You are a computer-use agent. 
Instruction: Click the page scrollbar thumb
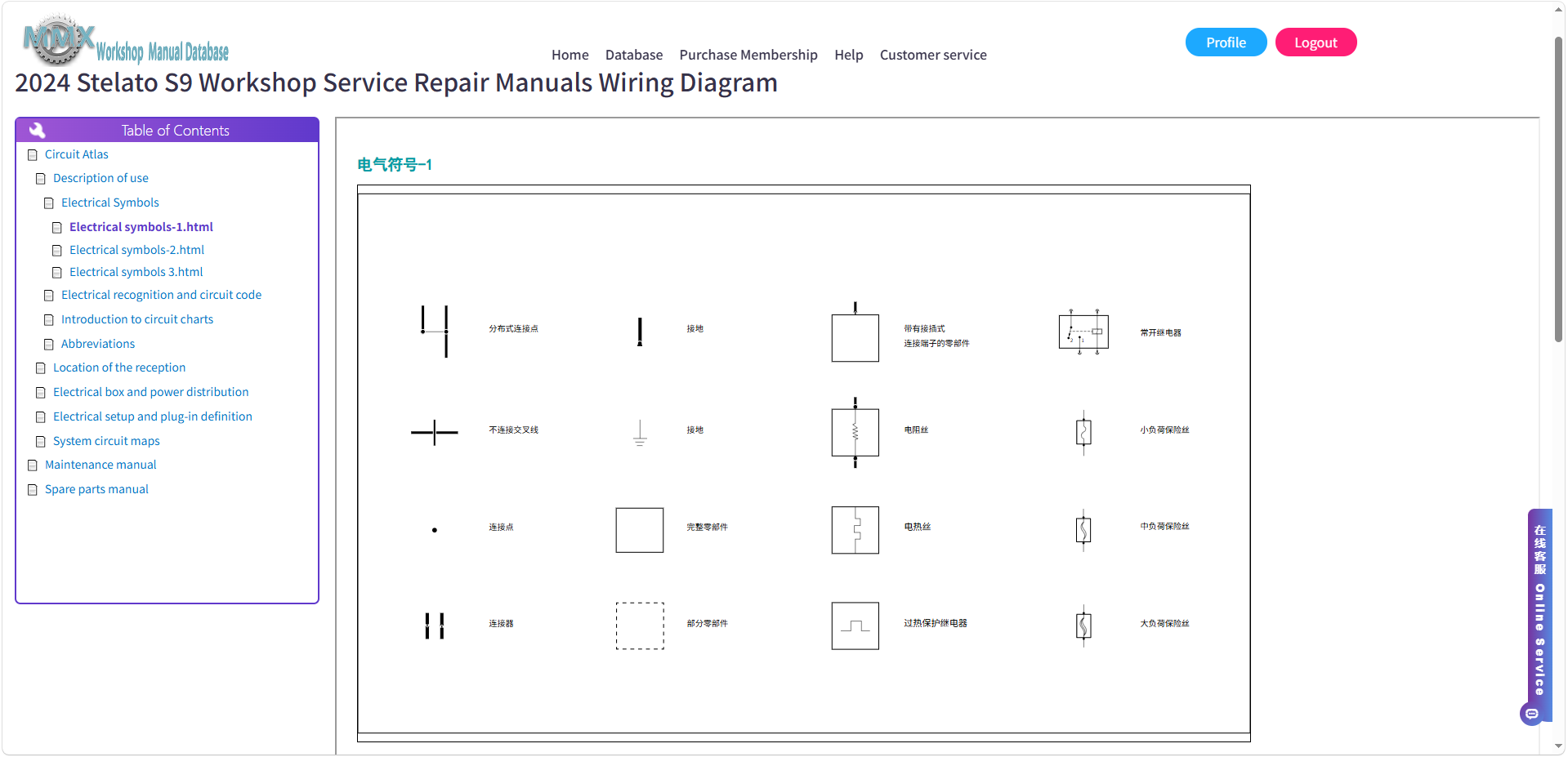tap(1559, 189)
